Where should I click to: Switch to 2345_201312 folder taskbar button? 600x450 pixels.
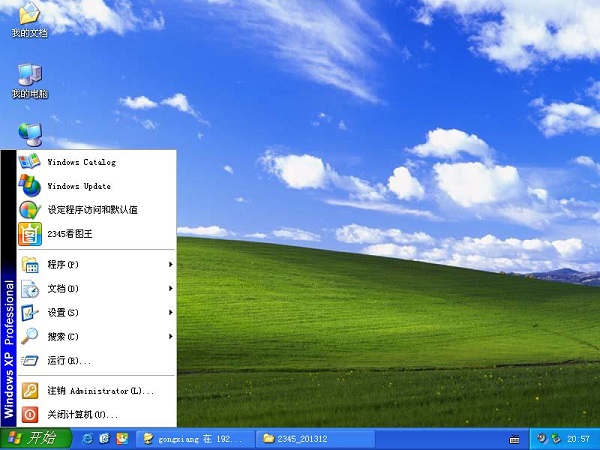(313, 438)
